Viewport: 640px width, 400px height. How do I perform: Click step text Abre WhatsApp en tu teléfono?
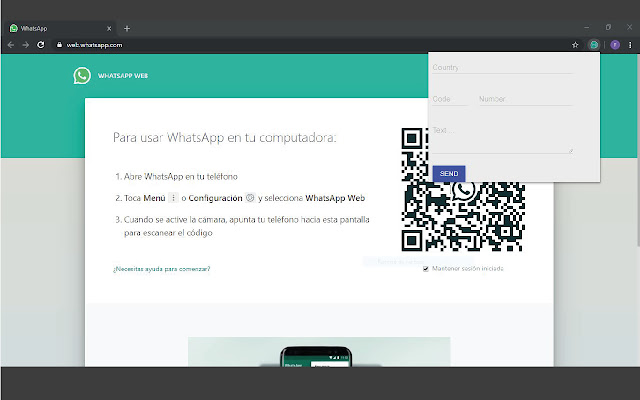click(180, 177)
